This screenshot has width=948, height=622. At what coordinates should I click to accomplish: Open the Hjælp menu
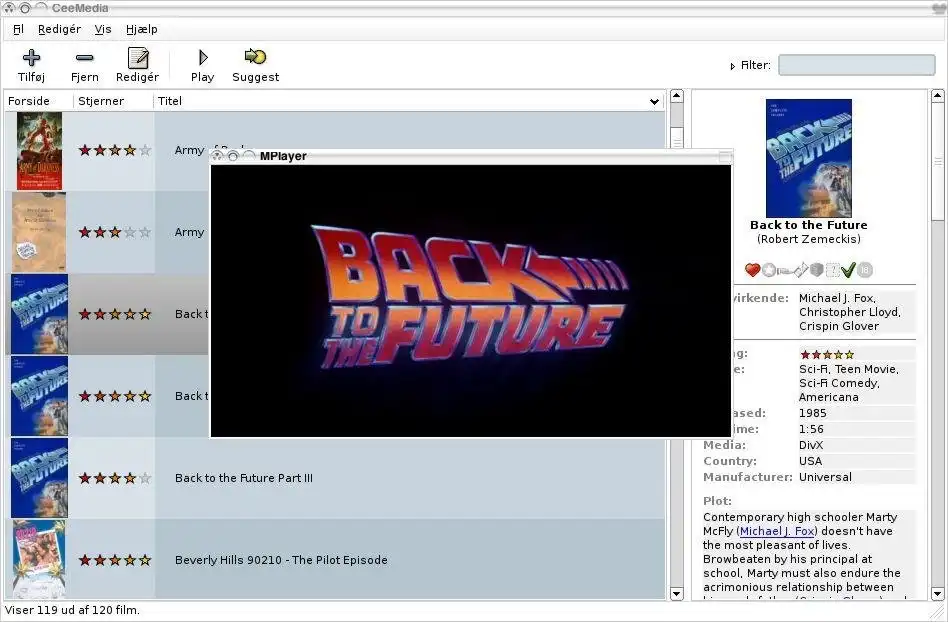coord(141,29)
